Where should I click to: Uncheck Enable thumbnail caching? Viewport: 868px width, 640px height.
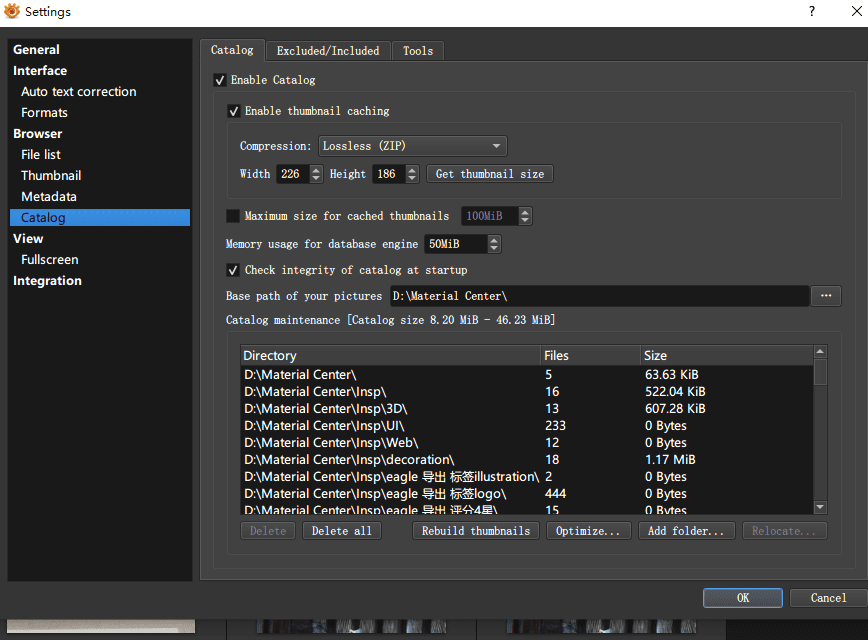[x=234, y=111]
